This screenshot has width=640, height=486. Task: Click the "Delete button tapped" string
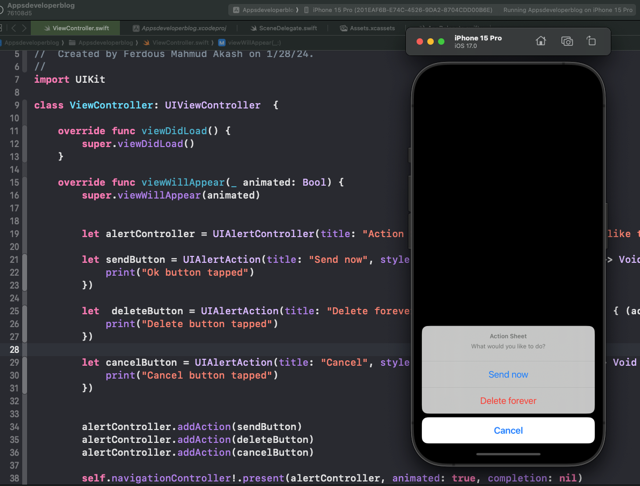coord(207,324)
